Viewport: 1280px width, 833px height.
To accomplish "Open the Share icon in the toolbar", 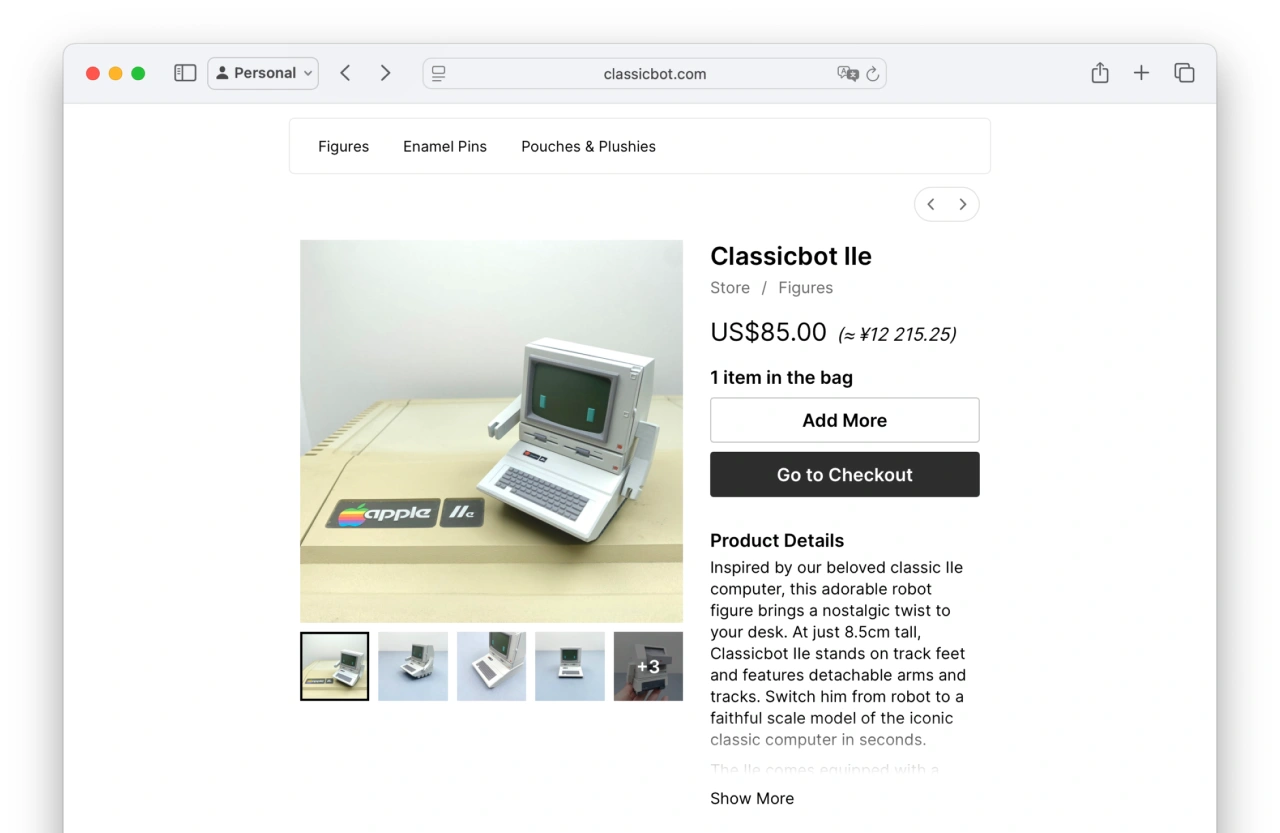I will pyautogui.click(x=1100, y=73).
